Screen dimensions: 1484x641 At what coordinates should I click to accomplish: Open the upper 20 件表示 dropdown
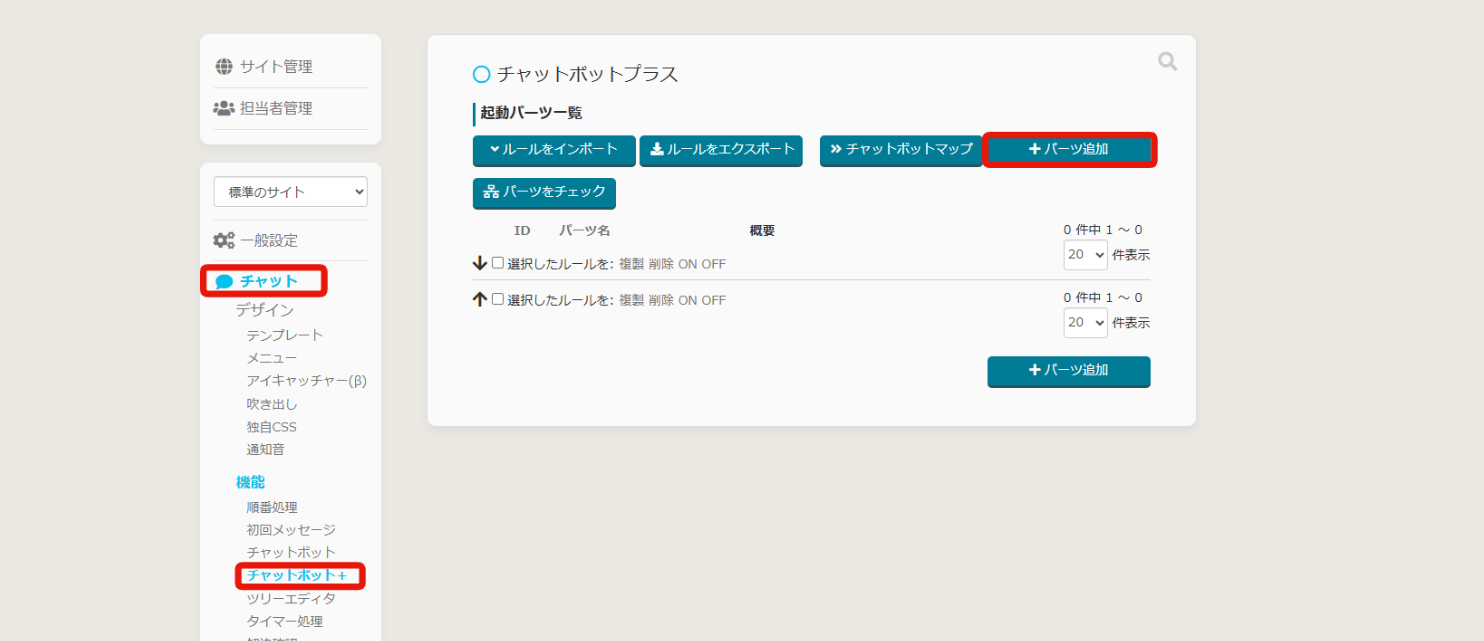tap(1085, 255)
